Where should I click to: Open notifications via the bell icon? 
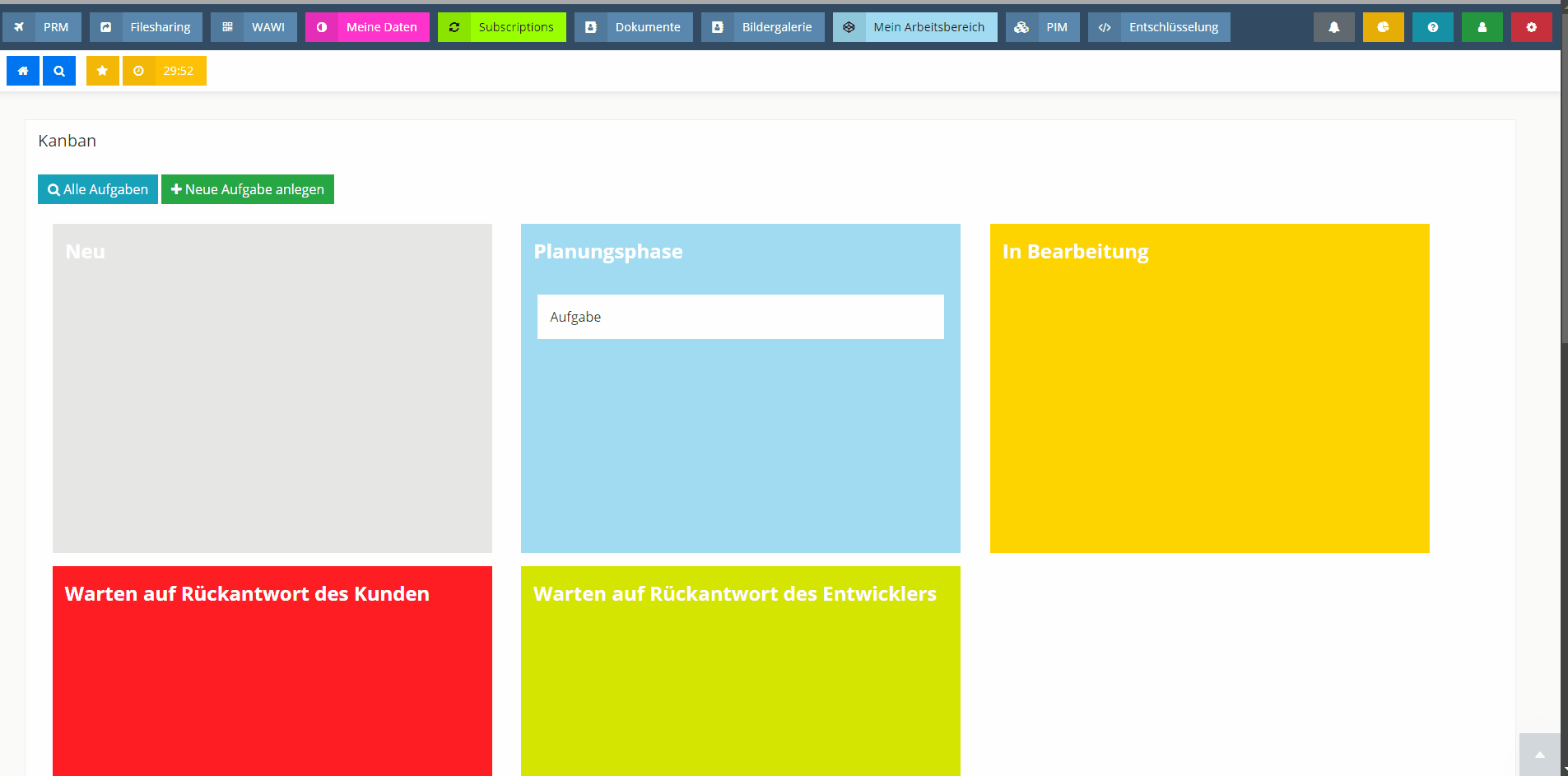click(1333, 27)
